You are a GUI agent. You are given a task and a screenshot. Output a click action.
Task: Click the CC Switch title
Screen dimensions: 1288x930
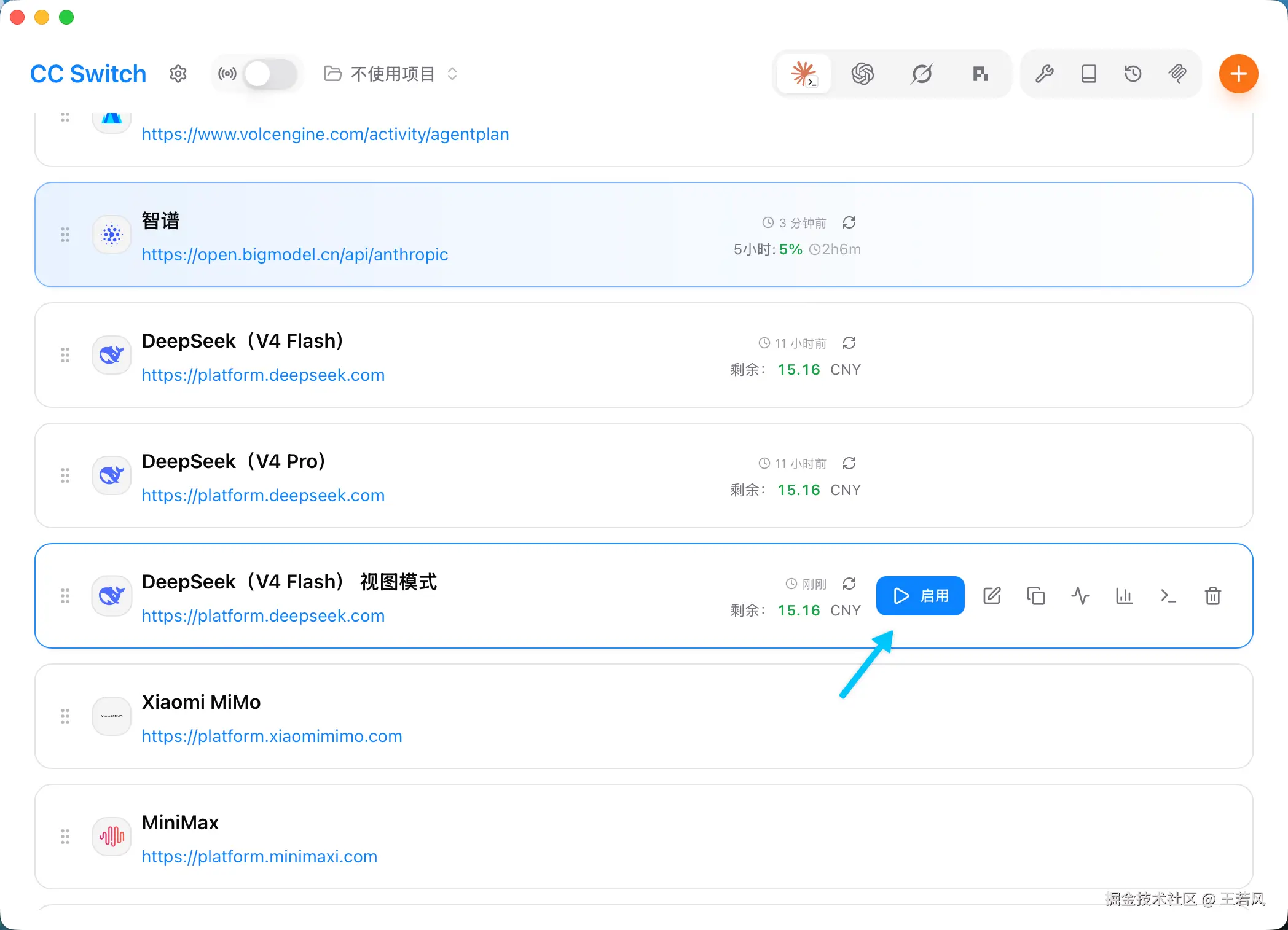[88, 74]
